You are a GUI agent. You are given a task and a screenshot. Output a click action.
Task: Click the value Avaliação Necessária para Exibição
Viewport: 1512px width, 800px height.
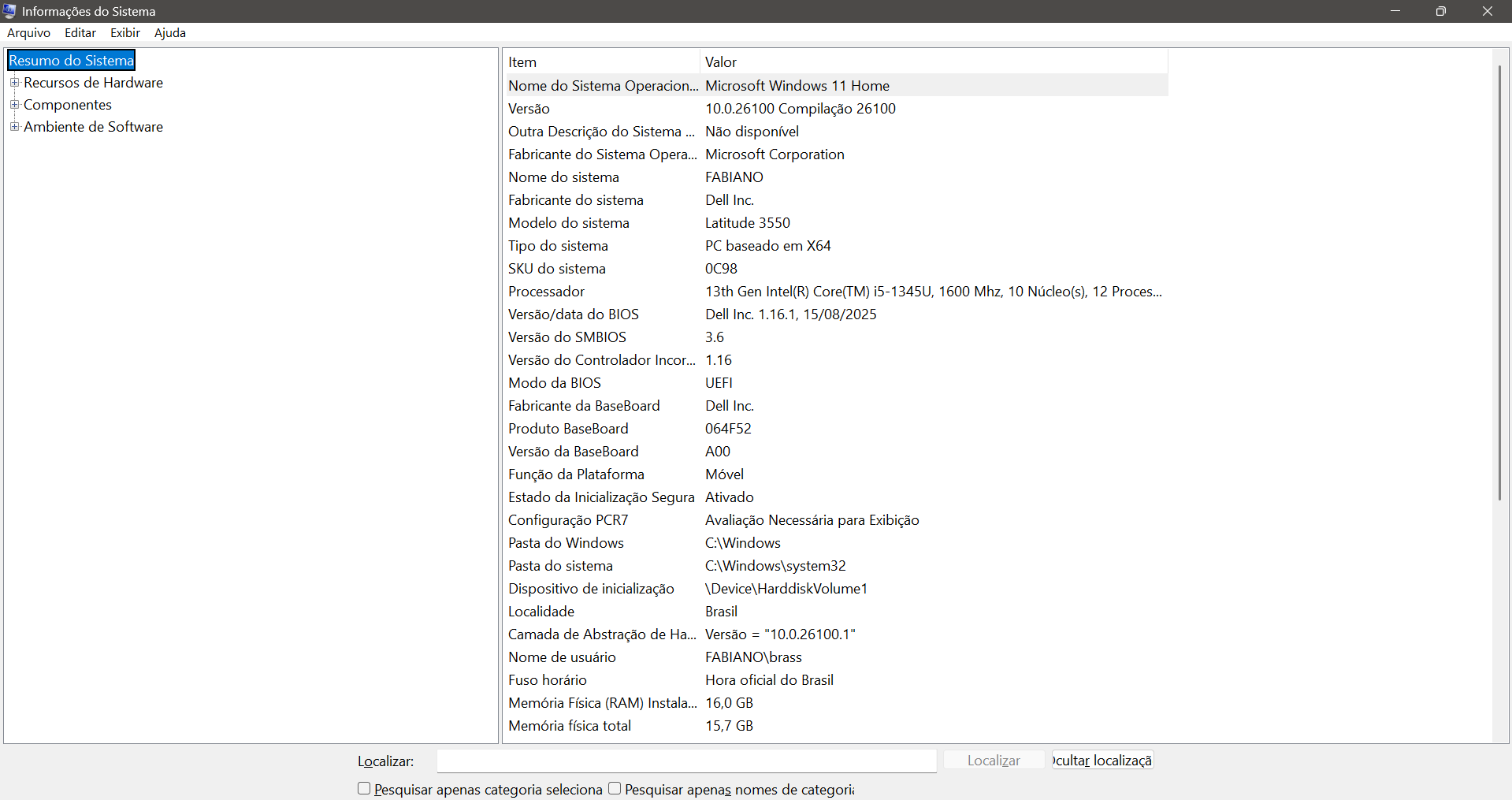click(x=812, y=520)
